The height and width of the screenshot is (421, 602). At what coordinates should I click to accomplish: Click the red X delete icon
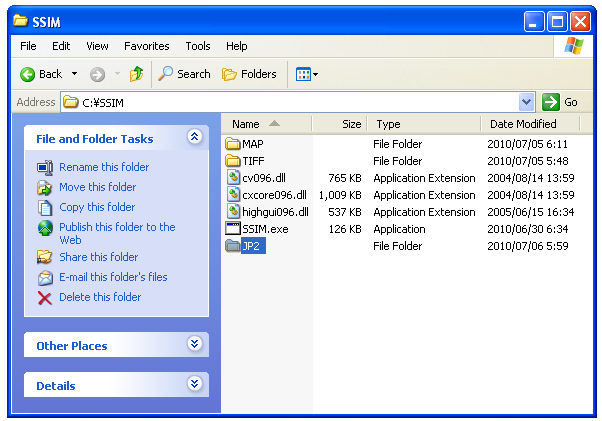45,297
